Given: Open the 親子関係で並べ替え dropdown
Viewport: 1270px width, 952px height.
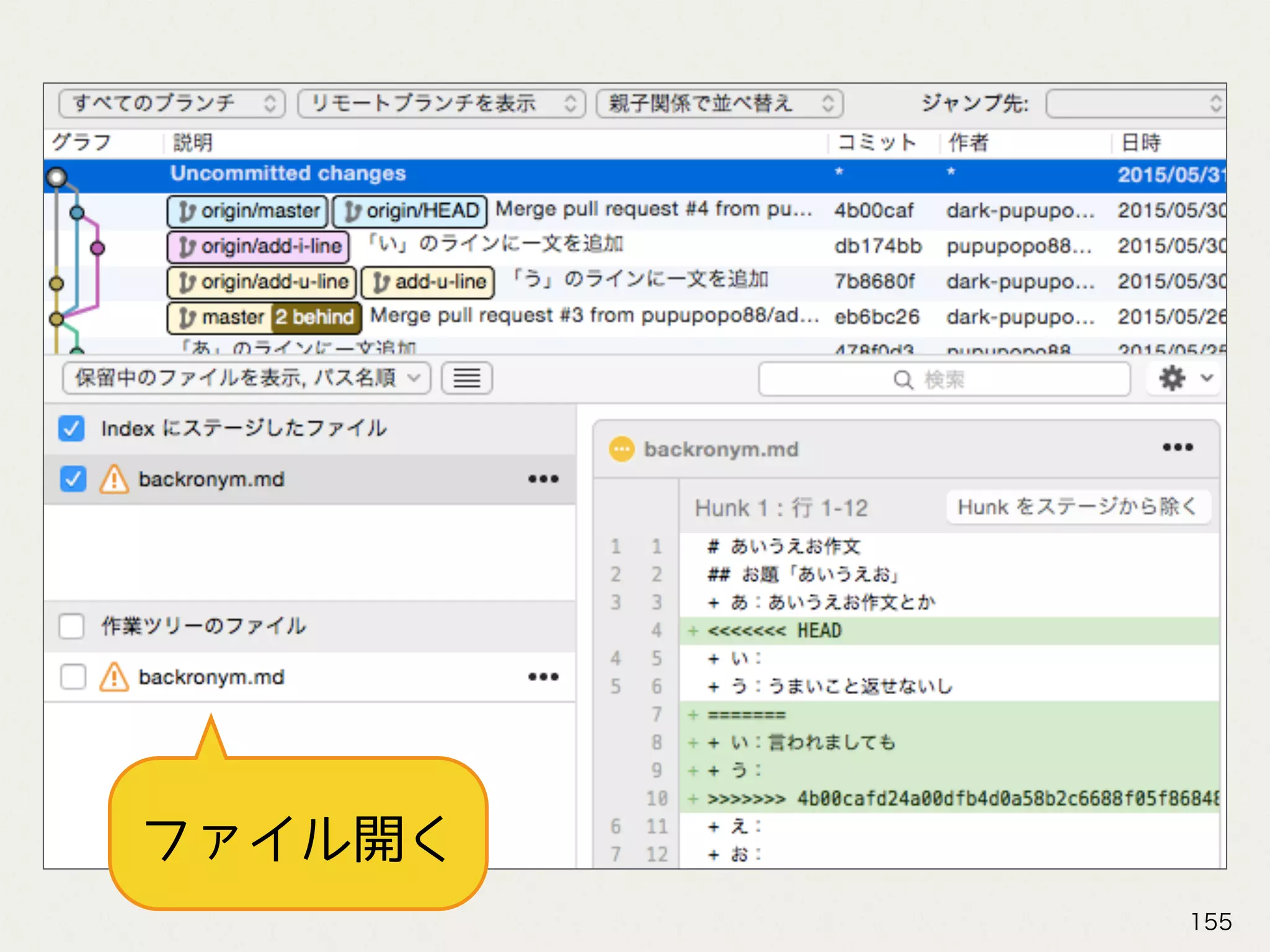Looking at the screenshot, I should (719, 104).
